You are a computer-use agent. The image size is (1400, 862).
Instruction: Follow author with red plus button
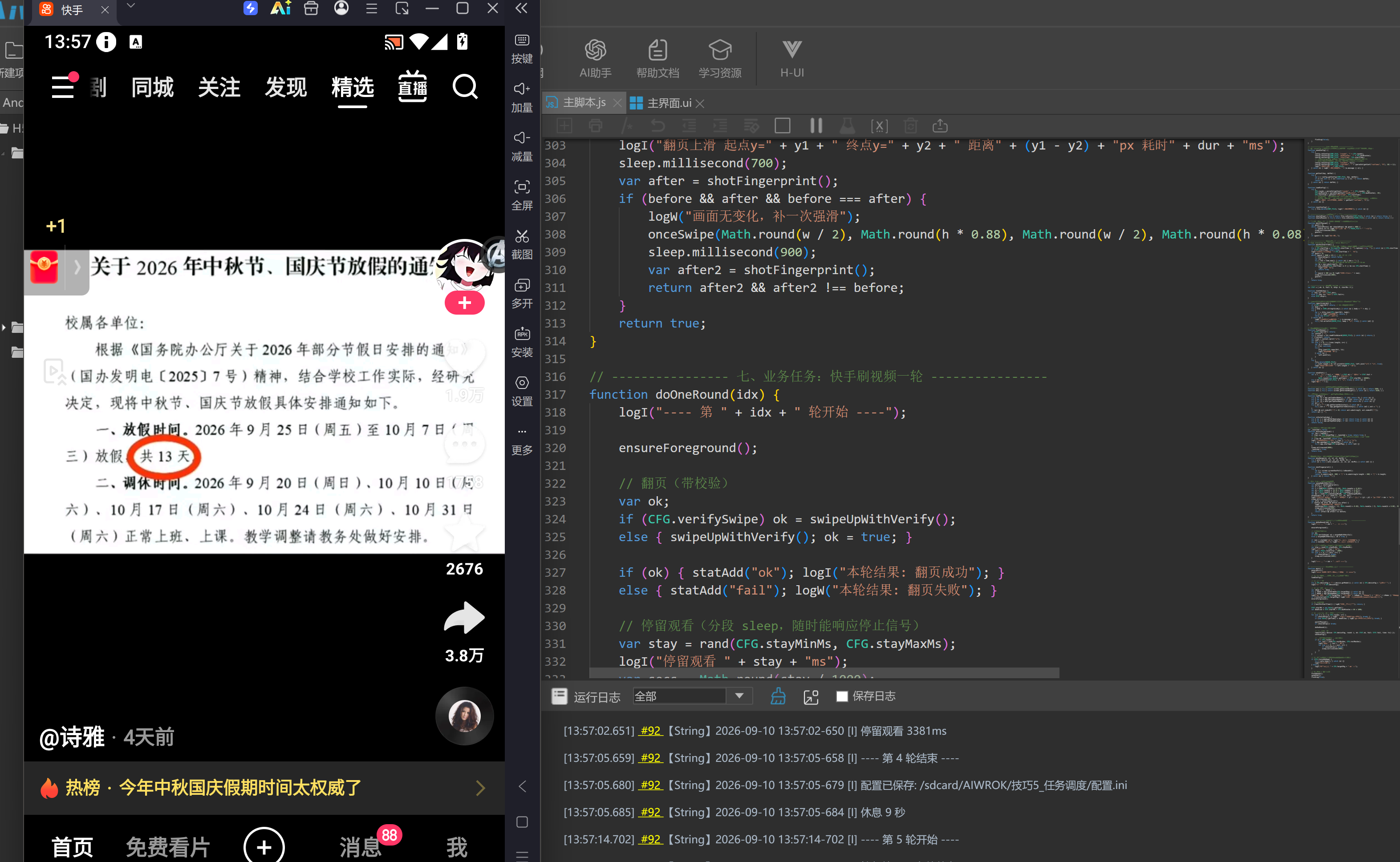pos(465,303)
